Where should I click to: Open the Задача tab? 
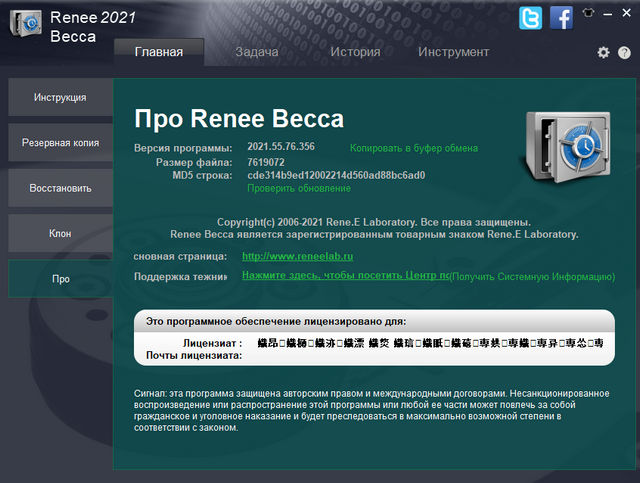point(256,51)
